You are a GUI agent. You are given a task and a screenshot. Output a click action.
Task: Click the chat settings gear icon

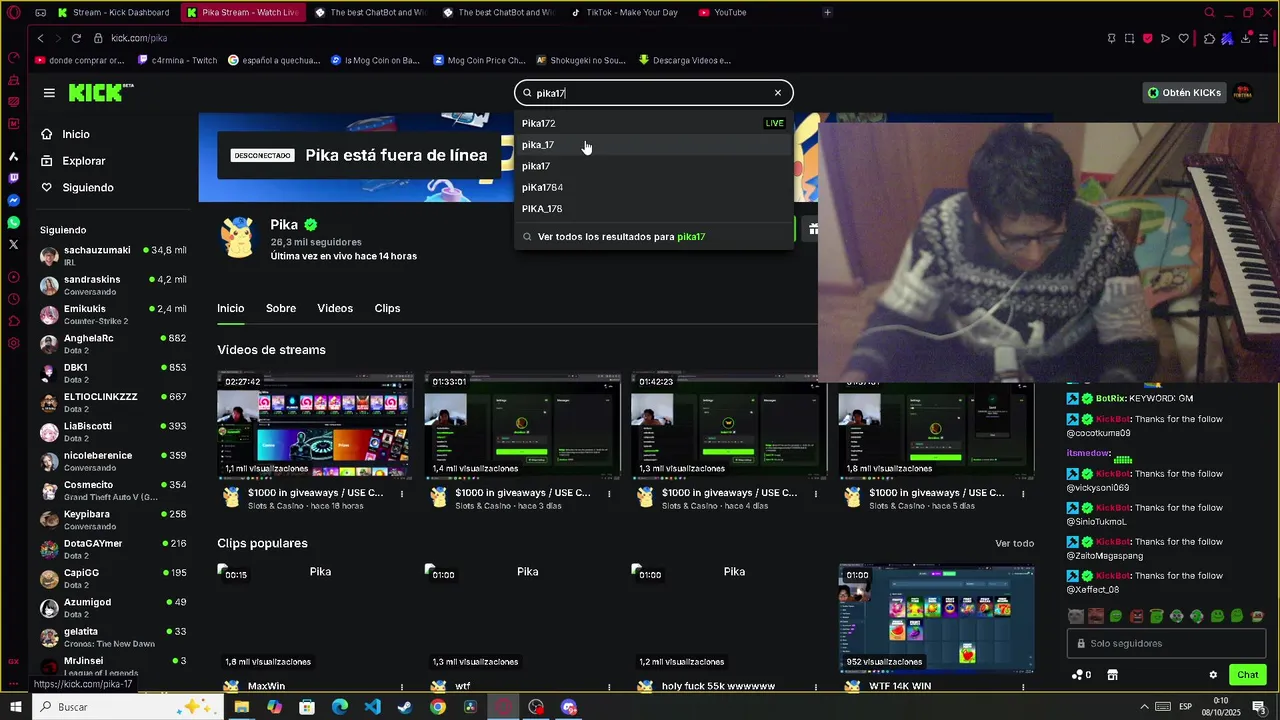1213,675
